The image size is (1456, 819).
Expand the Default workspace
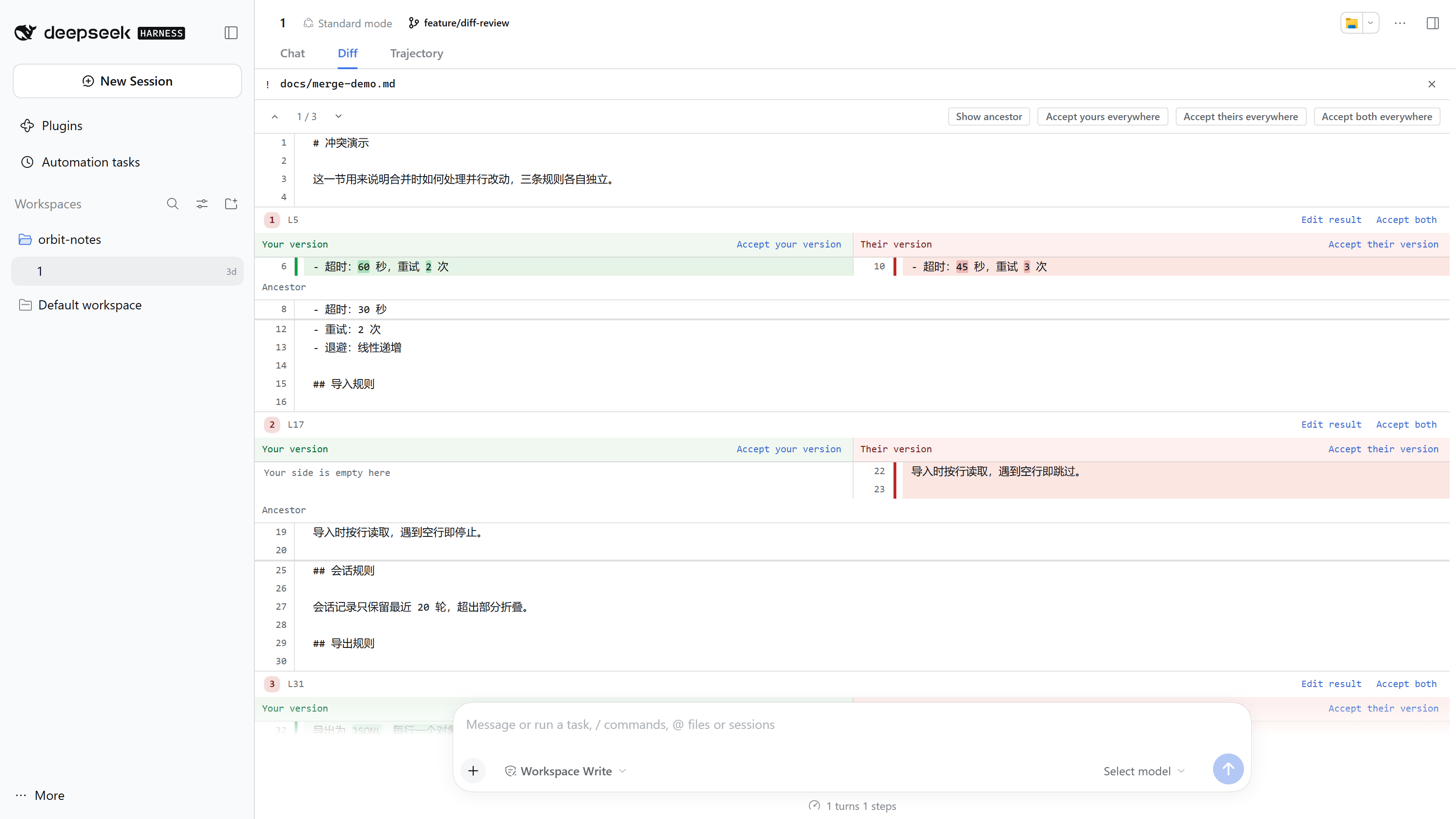click(128, 305)
